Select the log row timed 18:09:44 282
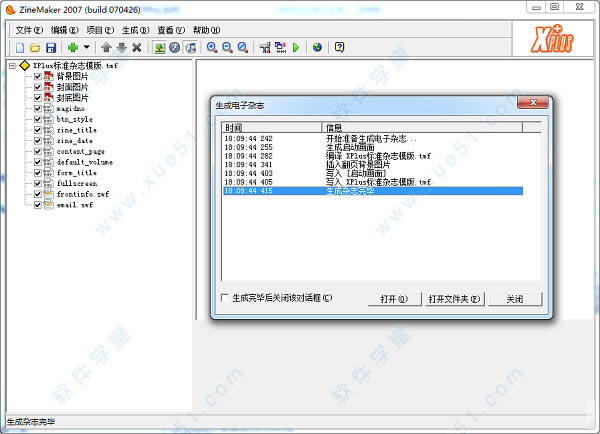Screen dimensions: 600x434 pyautogui.click(x=373, y=156)
